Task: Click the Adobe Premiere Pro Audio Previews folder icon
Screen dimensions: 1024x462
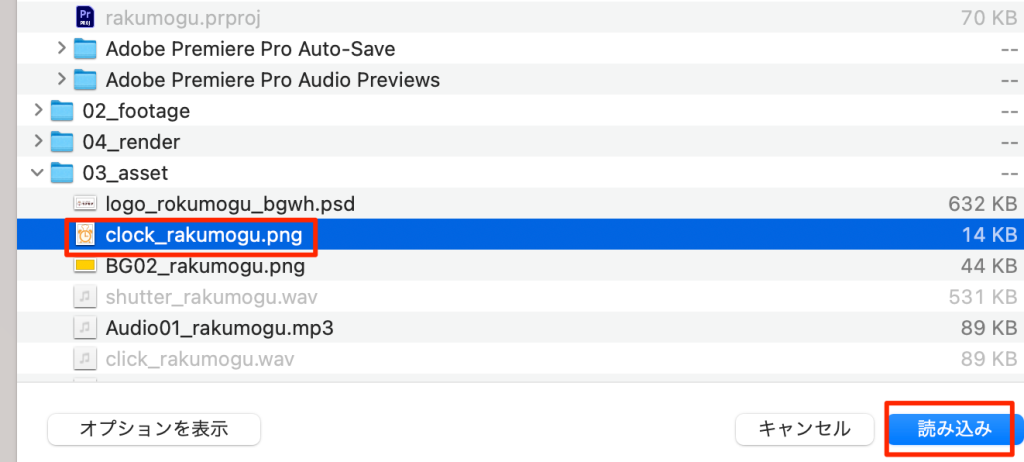Action: coord(85,79)
